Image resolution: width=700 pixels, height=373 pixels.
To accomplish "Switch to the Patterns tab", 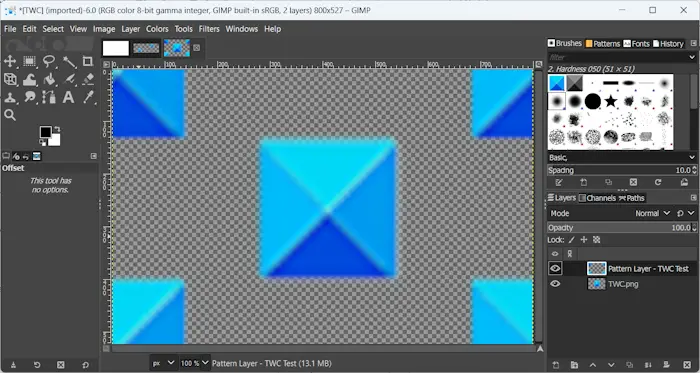I will pos(603,44).
